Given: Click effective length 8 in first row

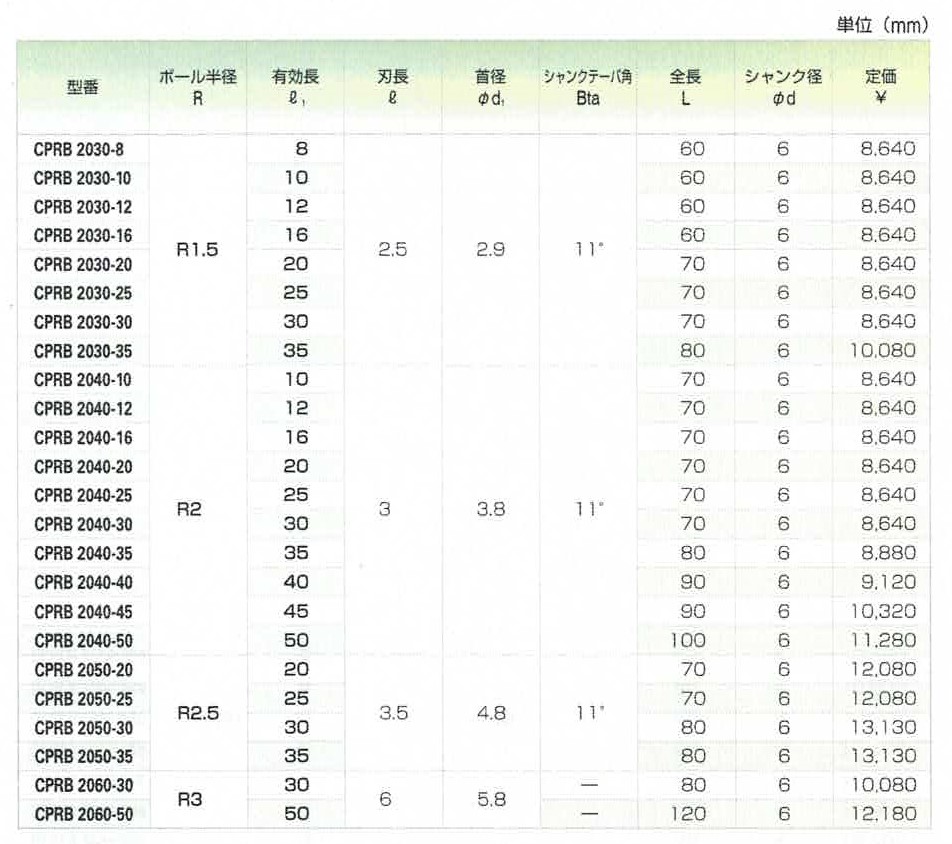Looking at the screenshot, I should pos(302,149).
